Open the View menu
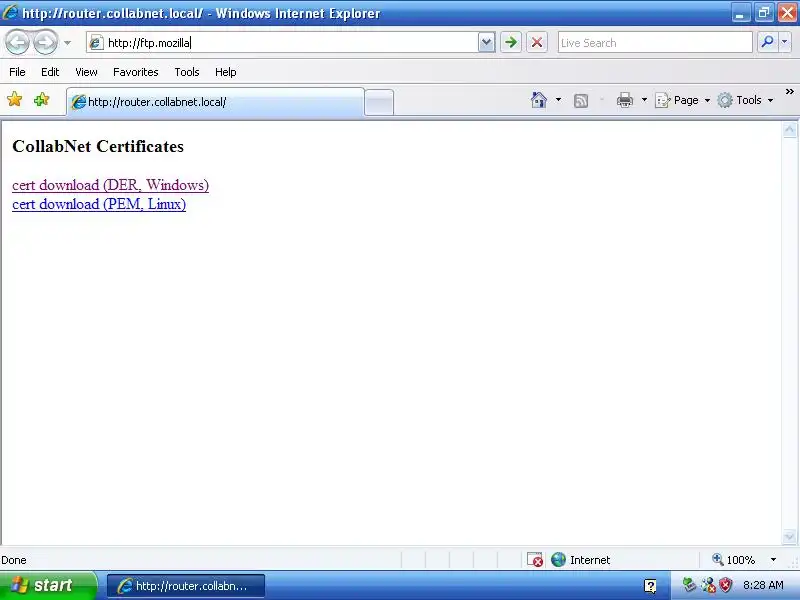Viewport: 800px width, 600px height. click(x=86, y=72)
